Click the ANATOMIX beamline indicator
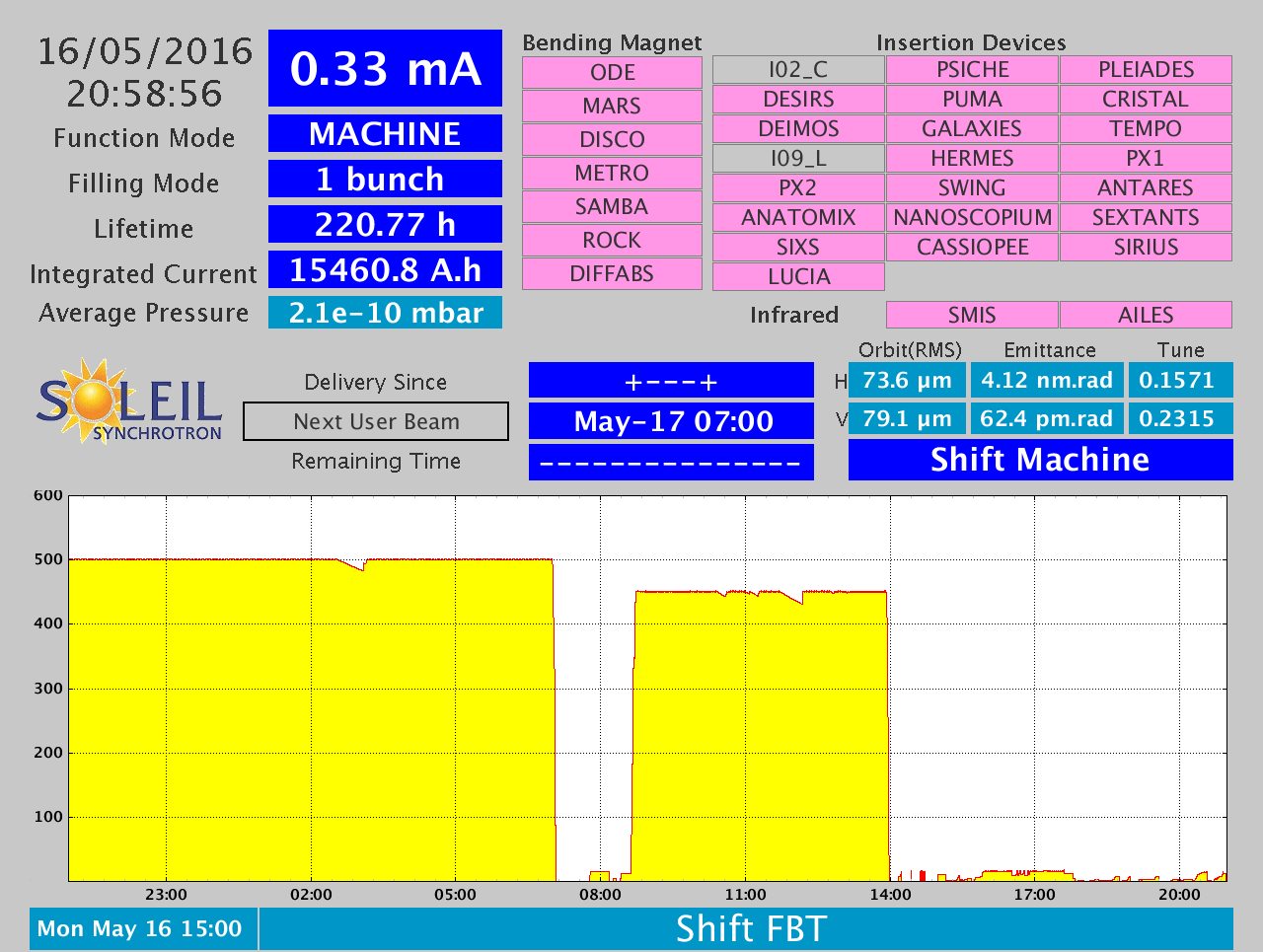 point(798,217)
